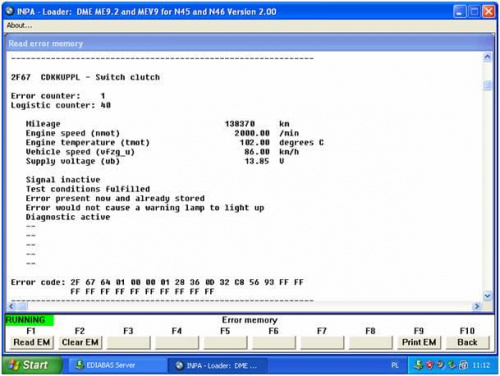Click the Error counter line
500x376 pixels.
[x=58, y=96]
